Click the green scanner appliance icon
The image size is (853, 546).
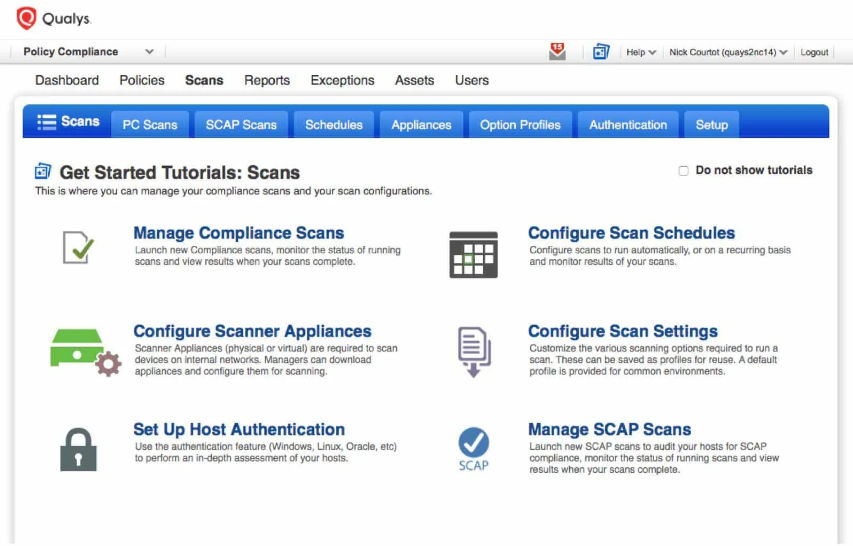click(85, 352)
